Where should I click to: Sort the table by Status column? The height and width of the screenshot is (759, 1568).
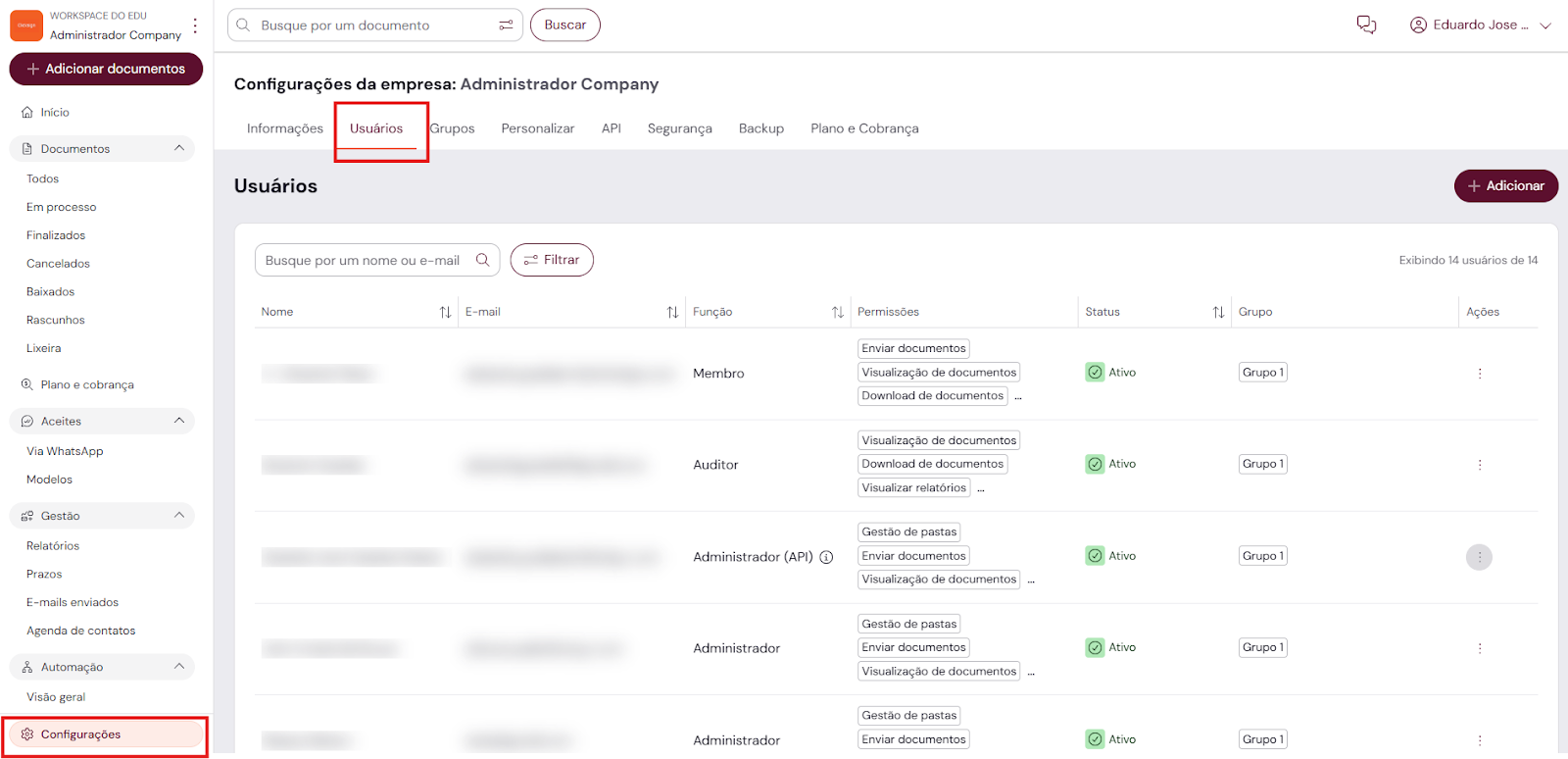click(1218, 312)
